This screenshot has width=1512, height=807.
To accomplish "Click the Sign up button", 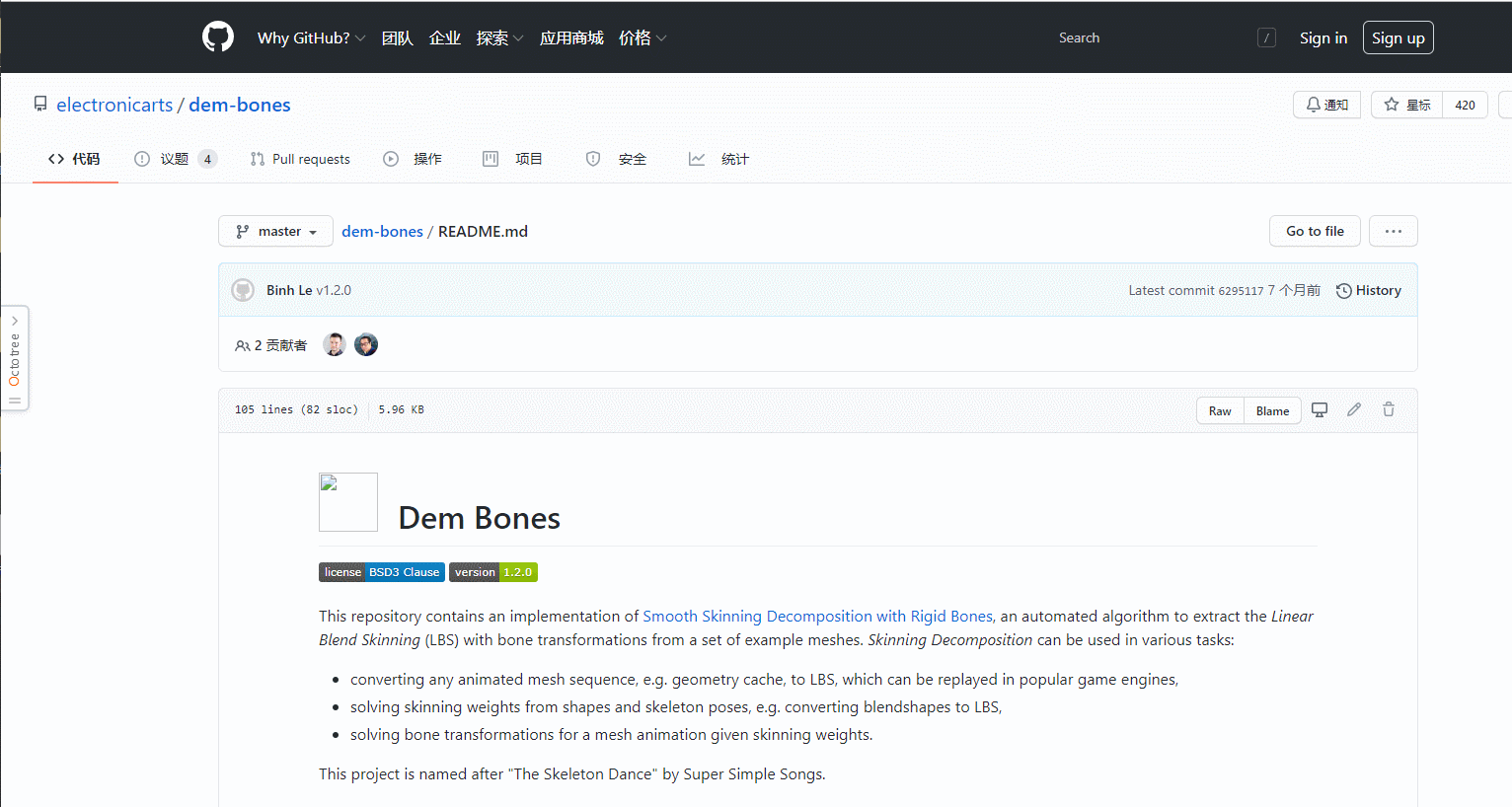I will tap(1399, 37).
